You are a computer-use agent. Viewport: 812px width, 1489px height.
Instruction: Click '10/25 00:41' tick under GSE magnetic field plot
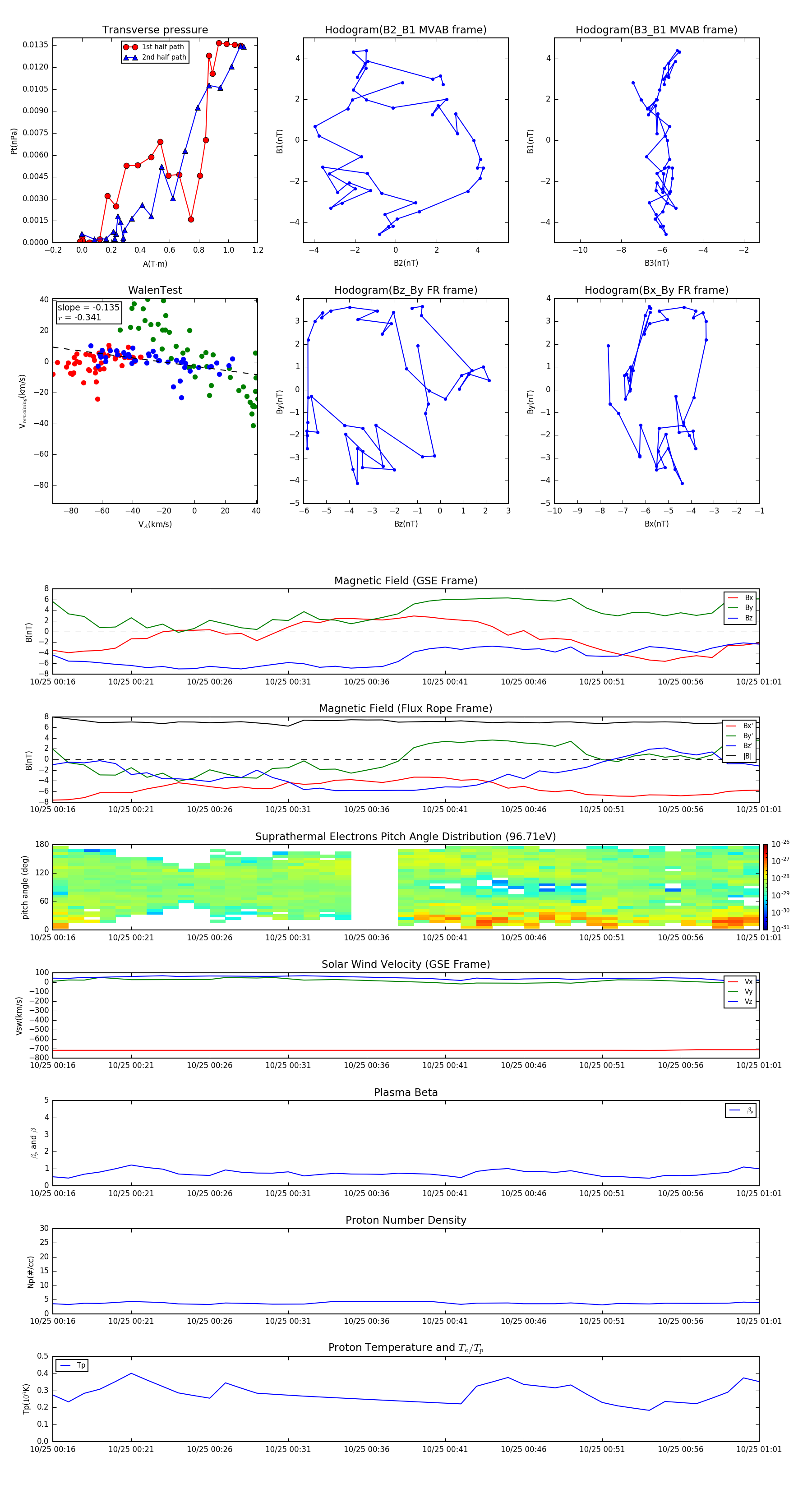(444, 681)
